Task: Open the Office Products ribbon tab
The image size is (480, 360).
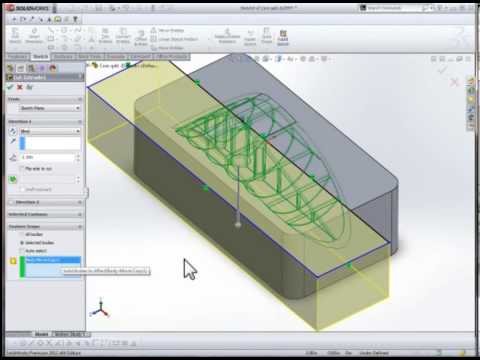Action: tap(172, 57)
